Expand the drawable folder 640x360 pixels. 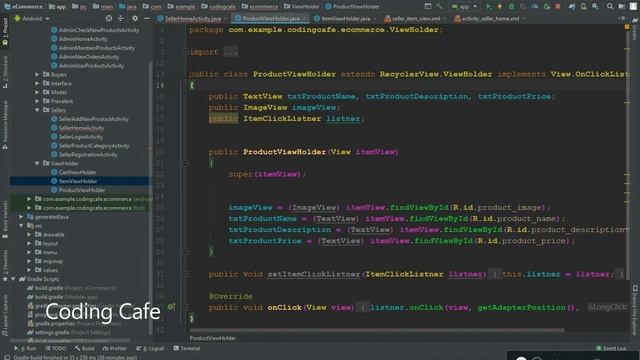pyautogui.click(x=29, y=235)
